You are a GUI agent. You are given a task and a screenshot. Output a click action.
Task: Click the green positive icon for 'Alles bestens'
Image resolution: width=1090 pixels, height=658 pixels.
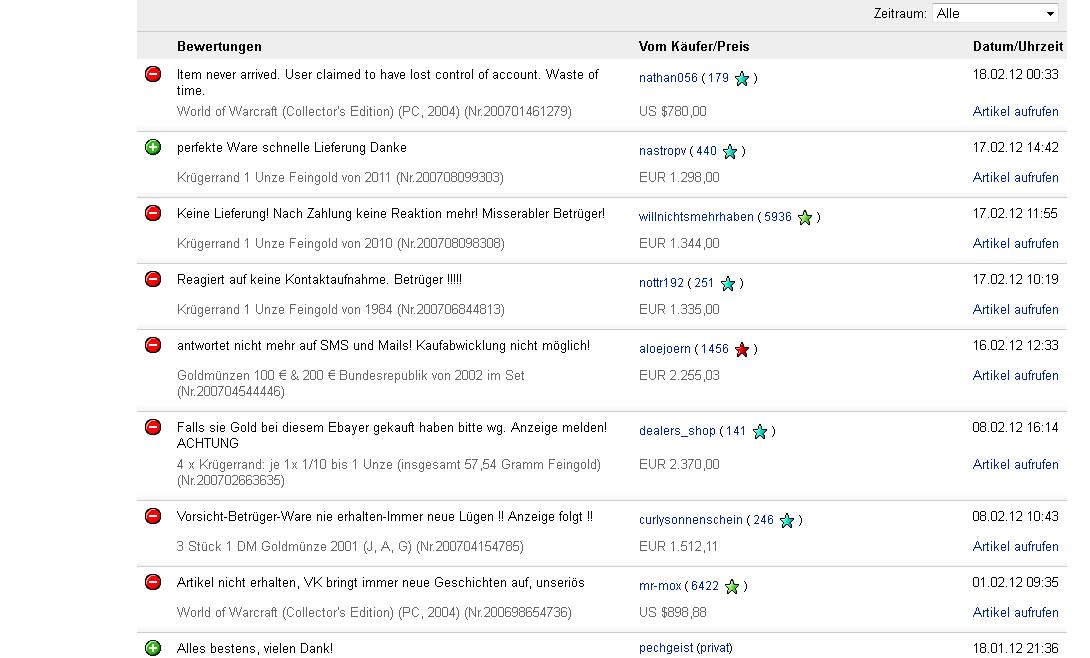[153, 648]
